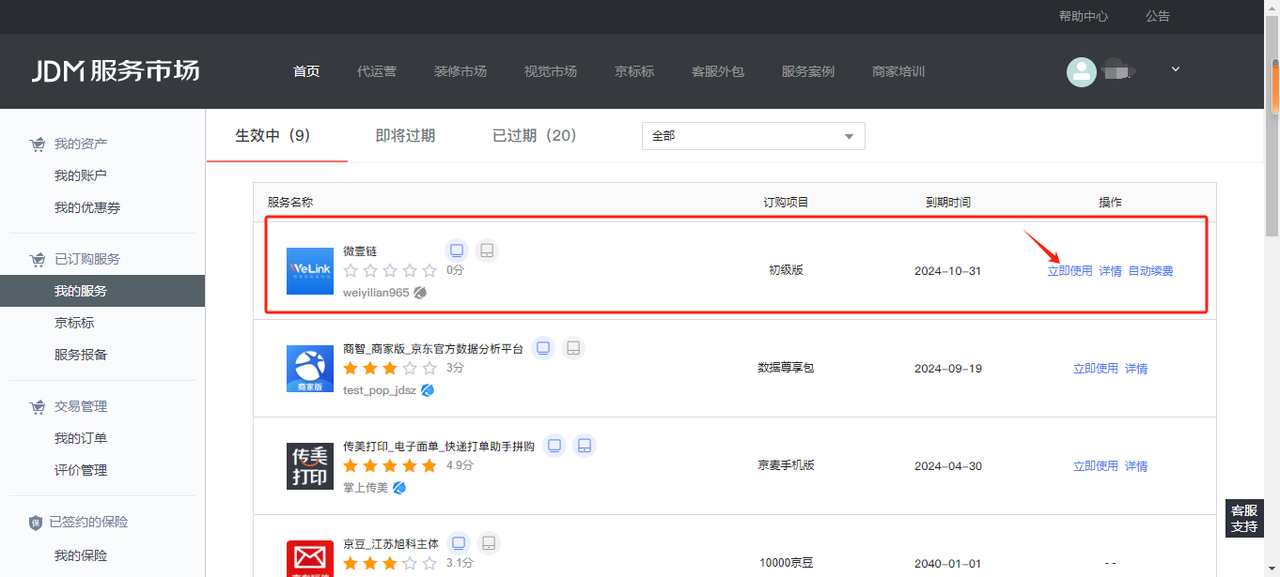The image size is (1280, 577).
Task: Click the PC monitor icon in 京豆 row
Action: [x=459, y=543]
